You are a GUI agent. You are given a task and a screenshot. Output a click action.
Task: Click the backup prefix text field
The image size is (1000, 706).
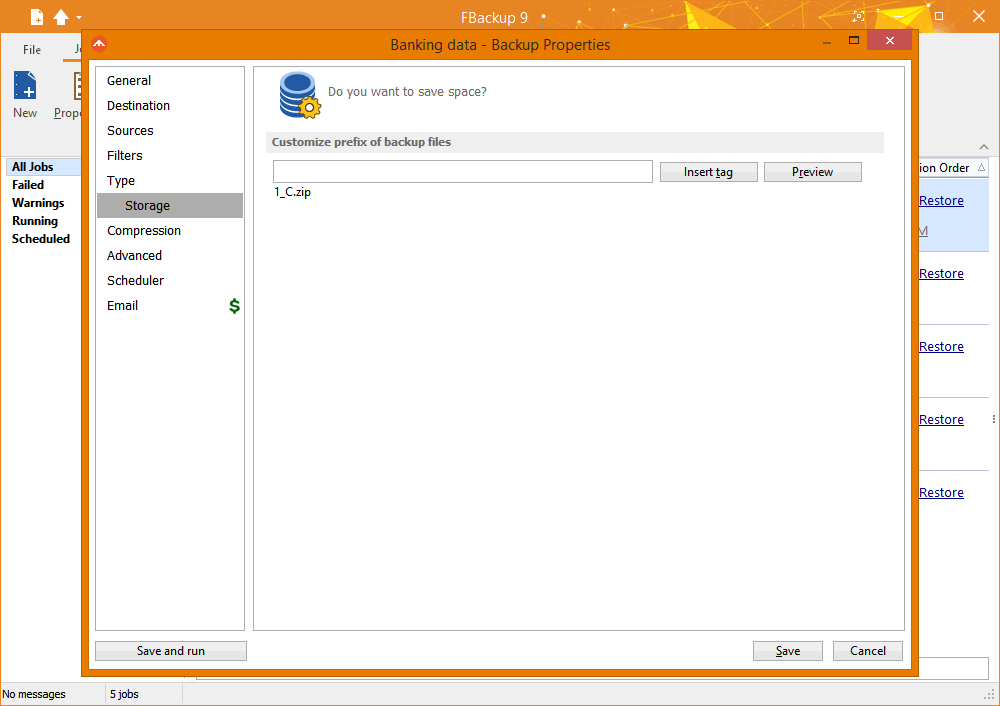pyautogui.click(x=462, y=172)
